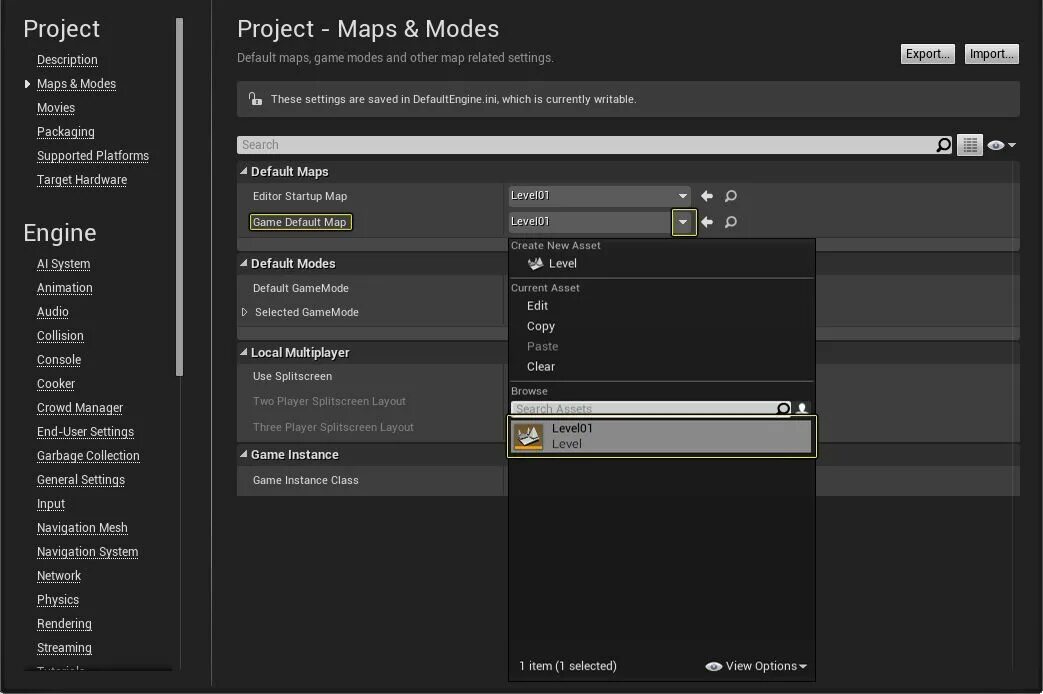This screenshot has height=694, width=1043.
Task: Open the Supported Platforms settings link
Action: pos(93,156)
